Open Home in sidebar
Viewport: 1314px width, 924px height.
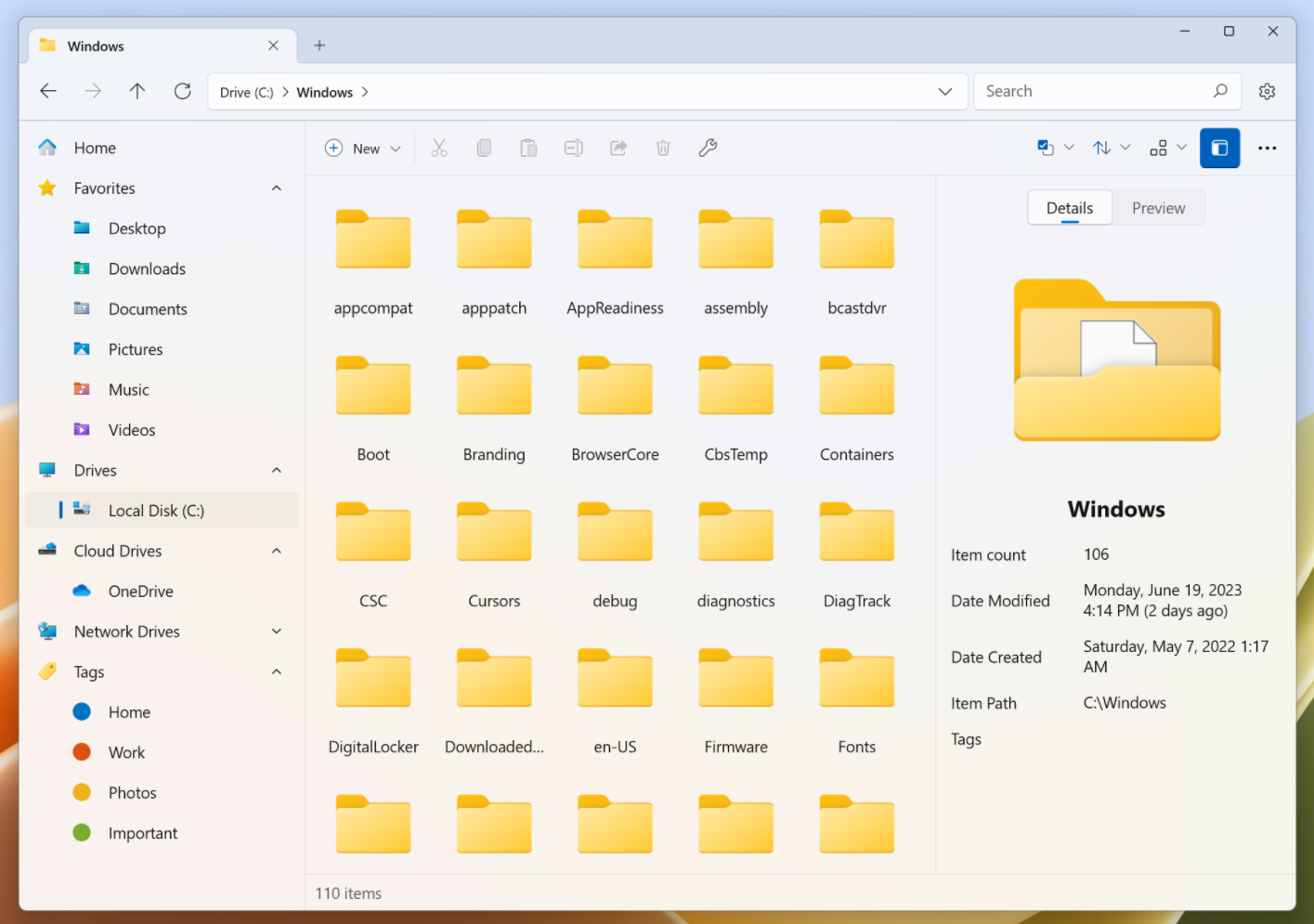tap(162, 148)
